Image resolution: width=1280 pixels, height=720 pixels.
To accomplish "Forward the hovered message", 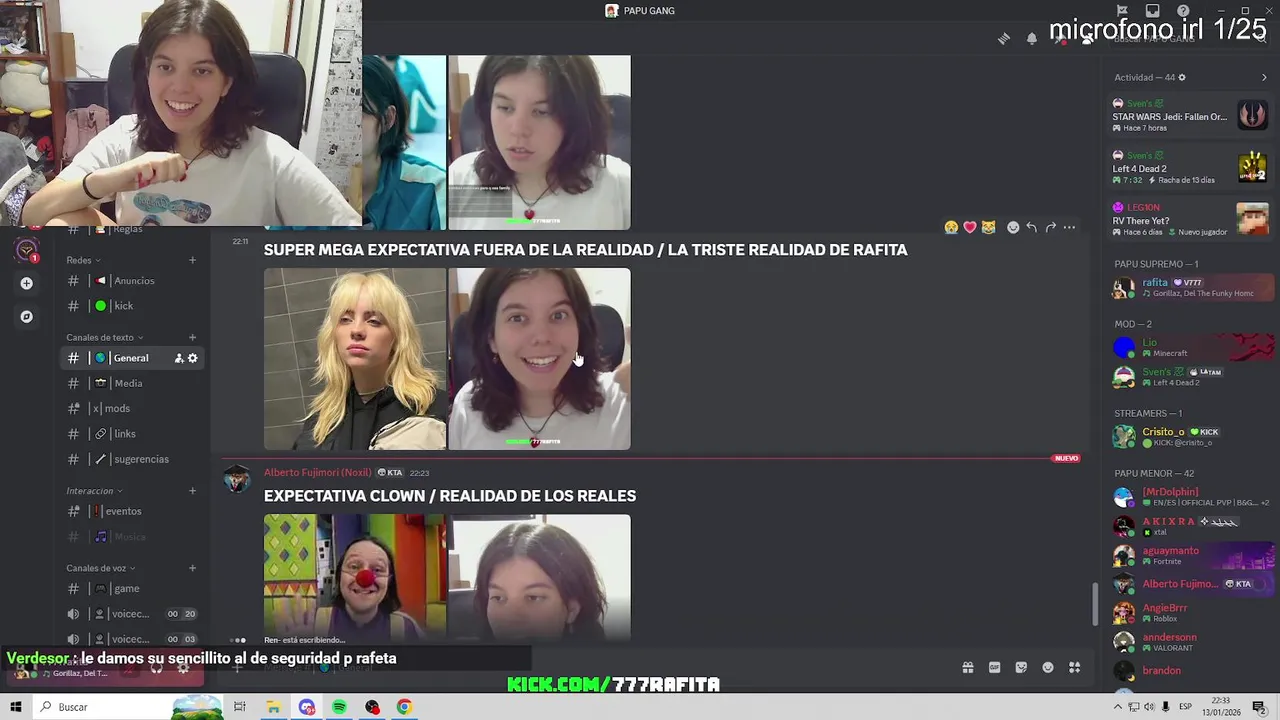I will 1050,227.
